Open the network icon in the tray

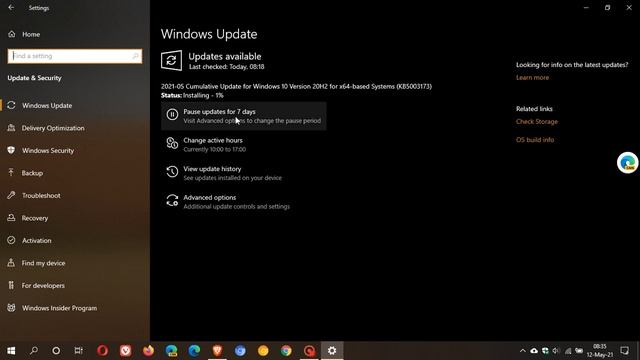coord(568,350)
